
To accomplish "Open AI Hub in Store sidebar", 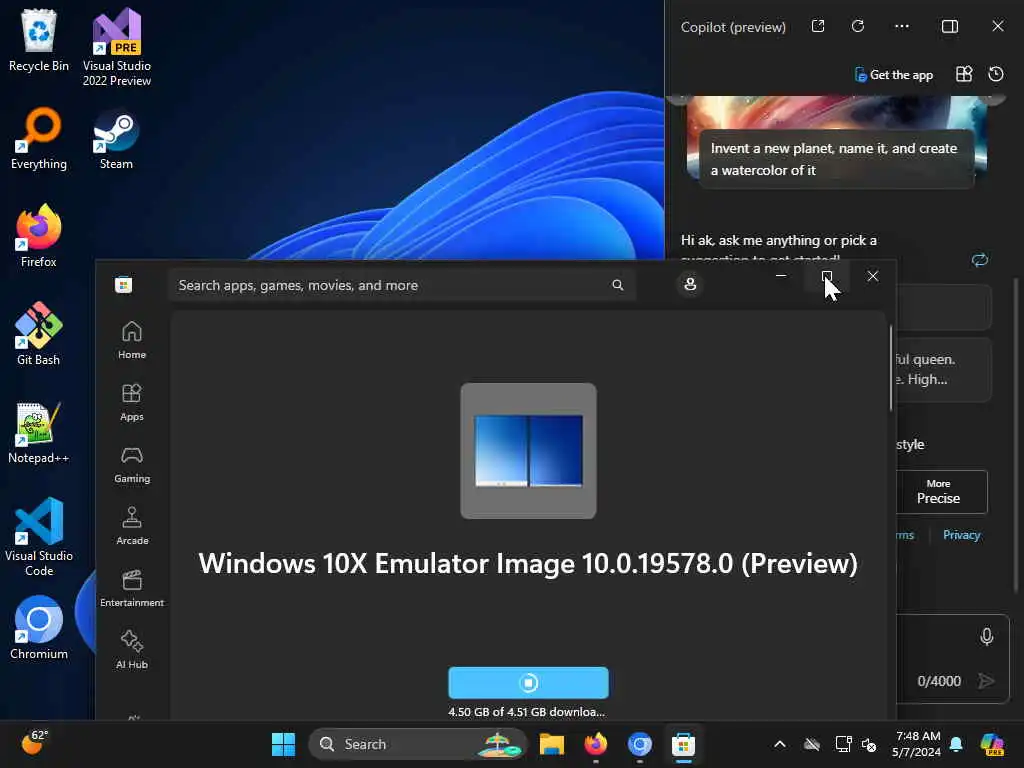I will tap(132, 650).
